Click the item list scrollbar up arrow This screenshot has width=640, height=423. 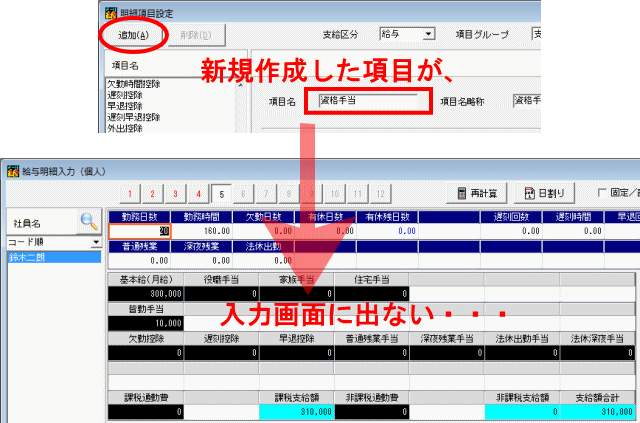(x=240, y=84)
